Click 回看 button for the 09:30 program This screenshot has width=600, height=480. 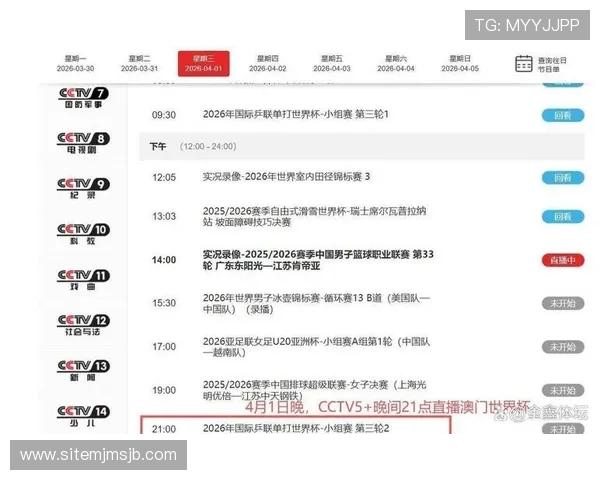coord(563,115)
